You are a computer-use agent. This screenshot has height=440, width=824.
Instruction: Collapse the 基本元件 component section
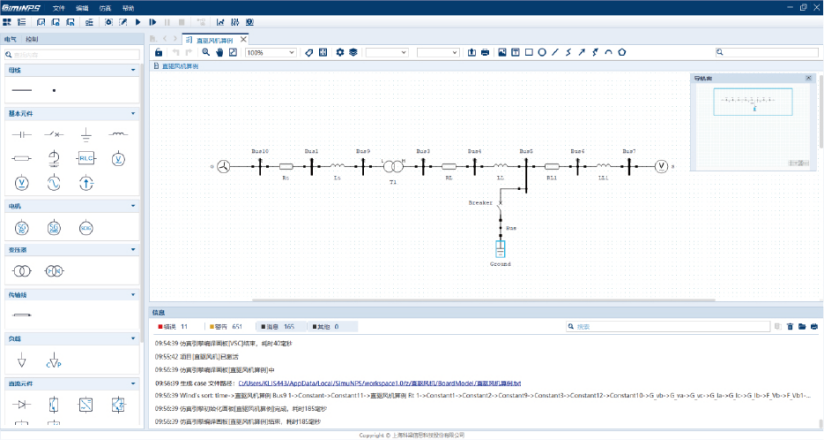[133, 113]
